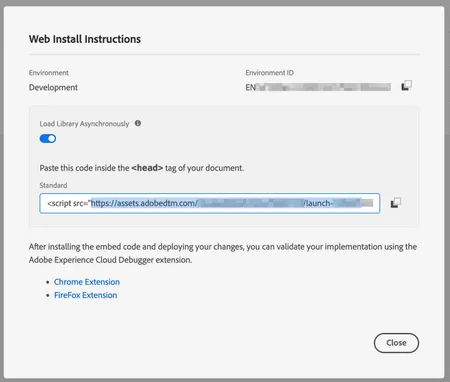
Task: Open the FireFox Extension link
Action: point(85,295)
